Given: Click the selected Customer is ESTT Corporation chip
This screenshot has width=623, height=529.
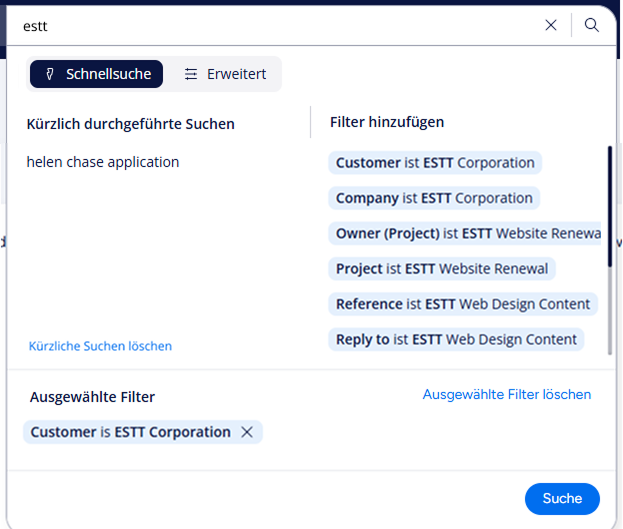Looking at the screenshot, I should pos(130,432).
